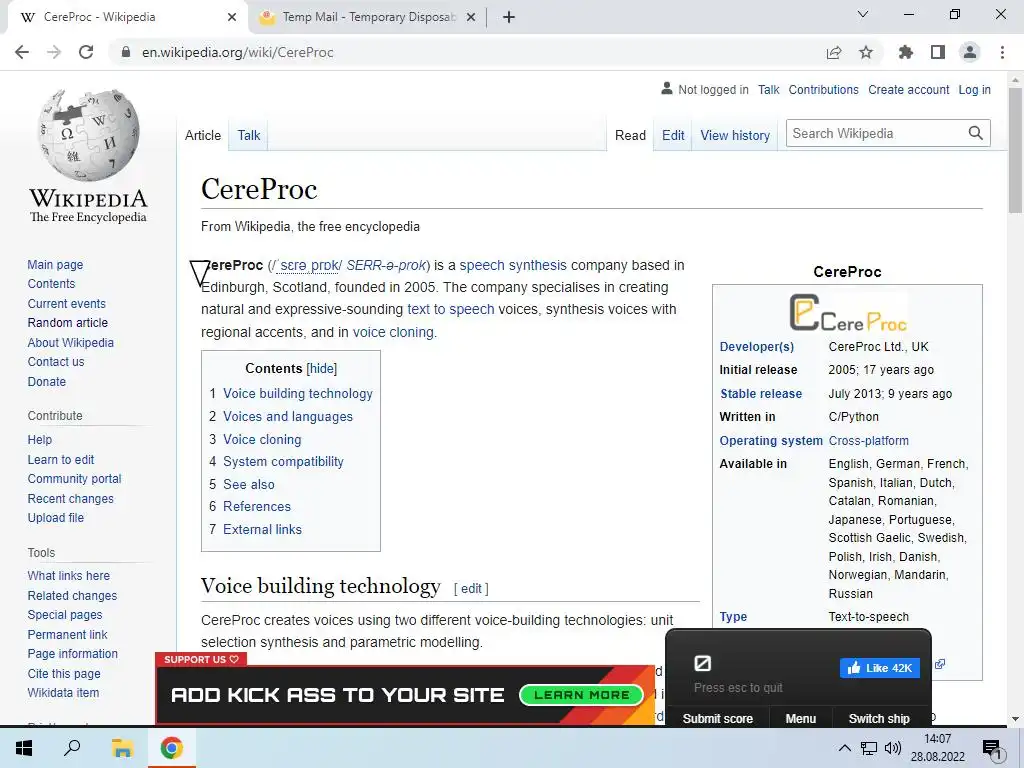
Task: Toggle the browser side panel icon
Action: point(938,52)
